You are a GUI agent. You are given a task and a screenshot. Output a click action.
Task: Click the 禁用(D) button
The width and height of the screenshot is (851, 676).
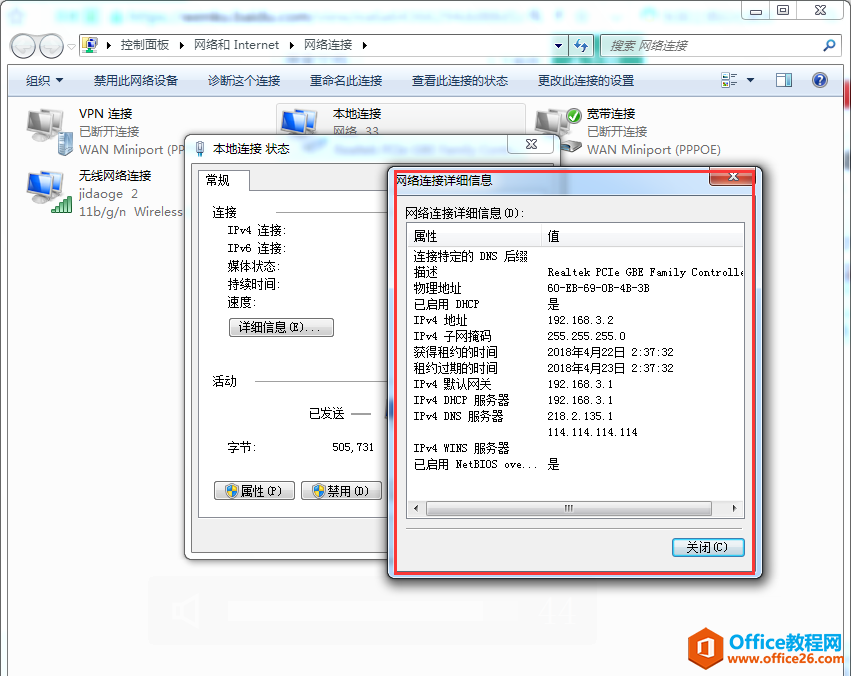341,490
